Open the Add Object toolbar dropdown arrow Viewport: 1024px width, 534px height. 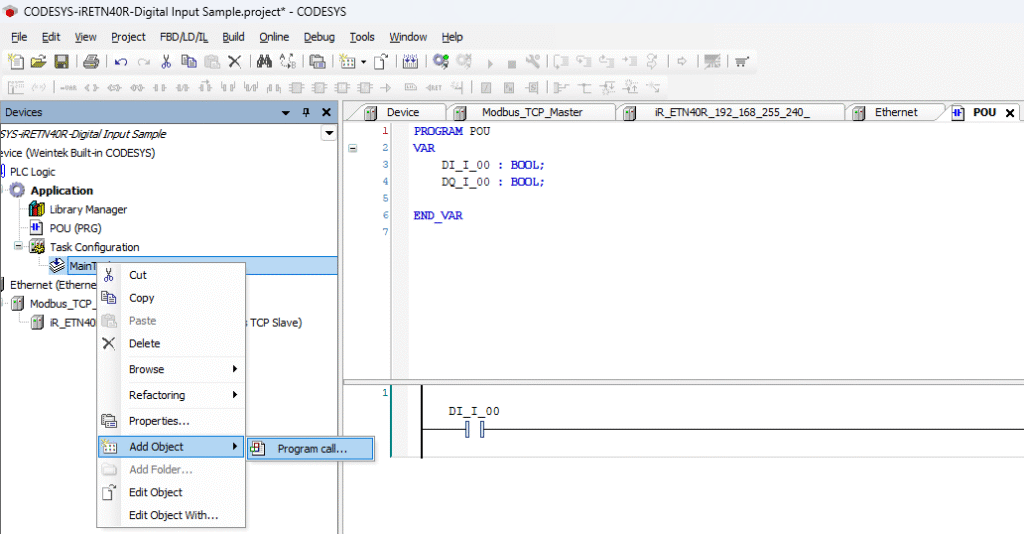pos(364,63)
